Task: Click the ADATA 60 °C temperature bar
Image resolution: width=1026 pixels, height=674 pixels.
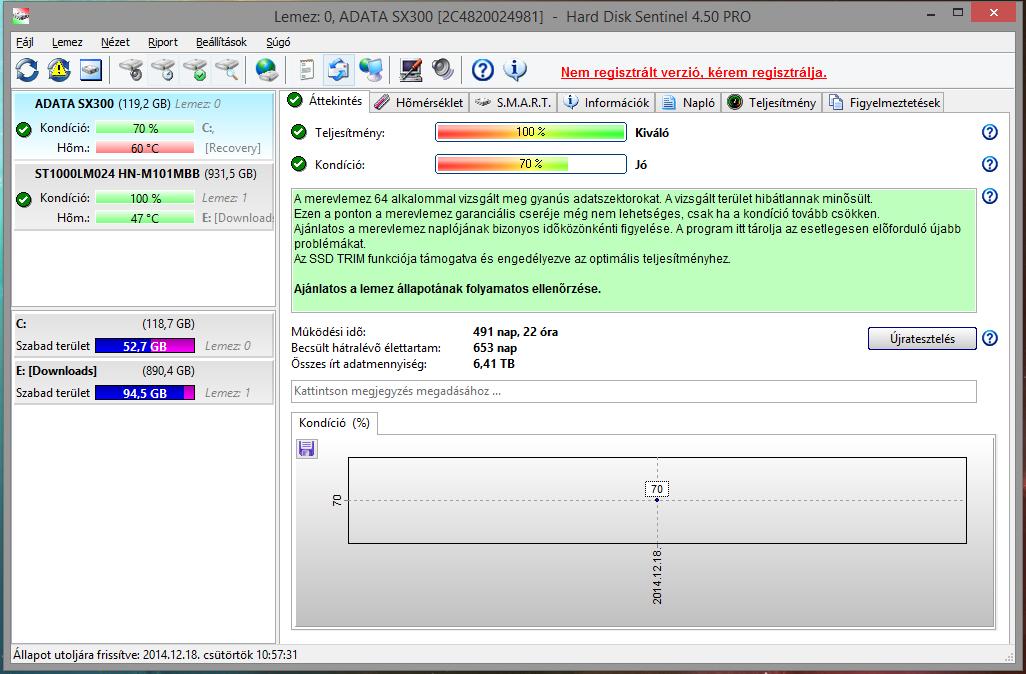Action: point(145,148)
